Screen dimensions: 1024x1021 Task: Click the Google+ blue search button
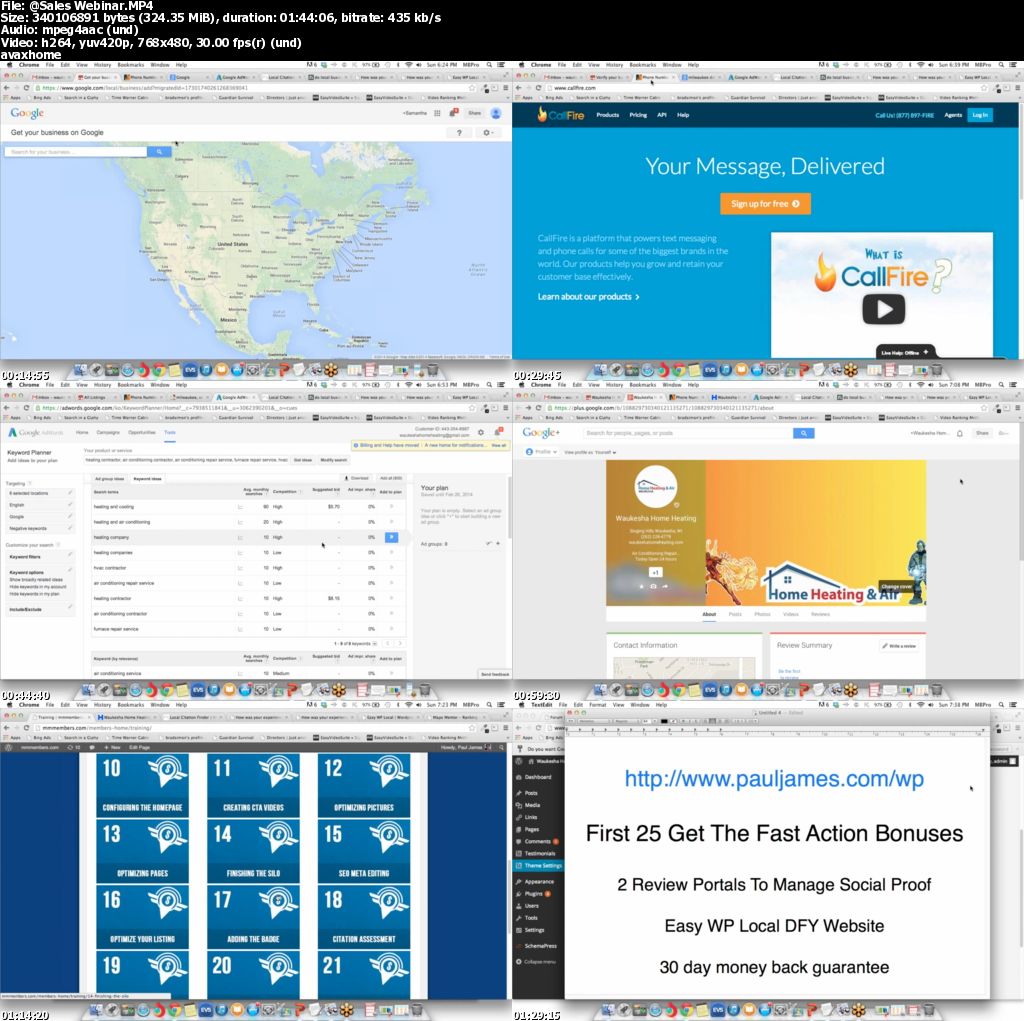[803, 433]
